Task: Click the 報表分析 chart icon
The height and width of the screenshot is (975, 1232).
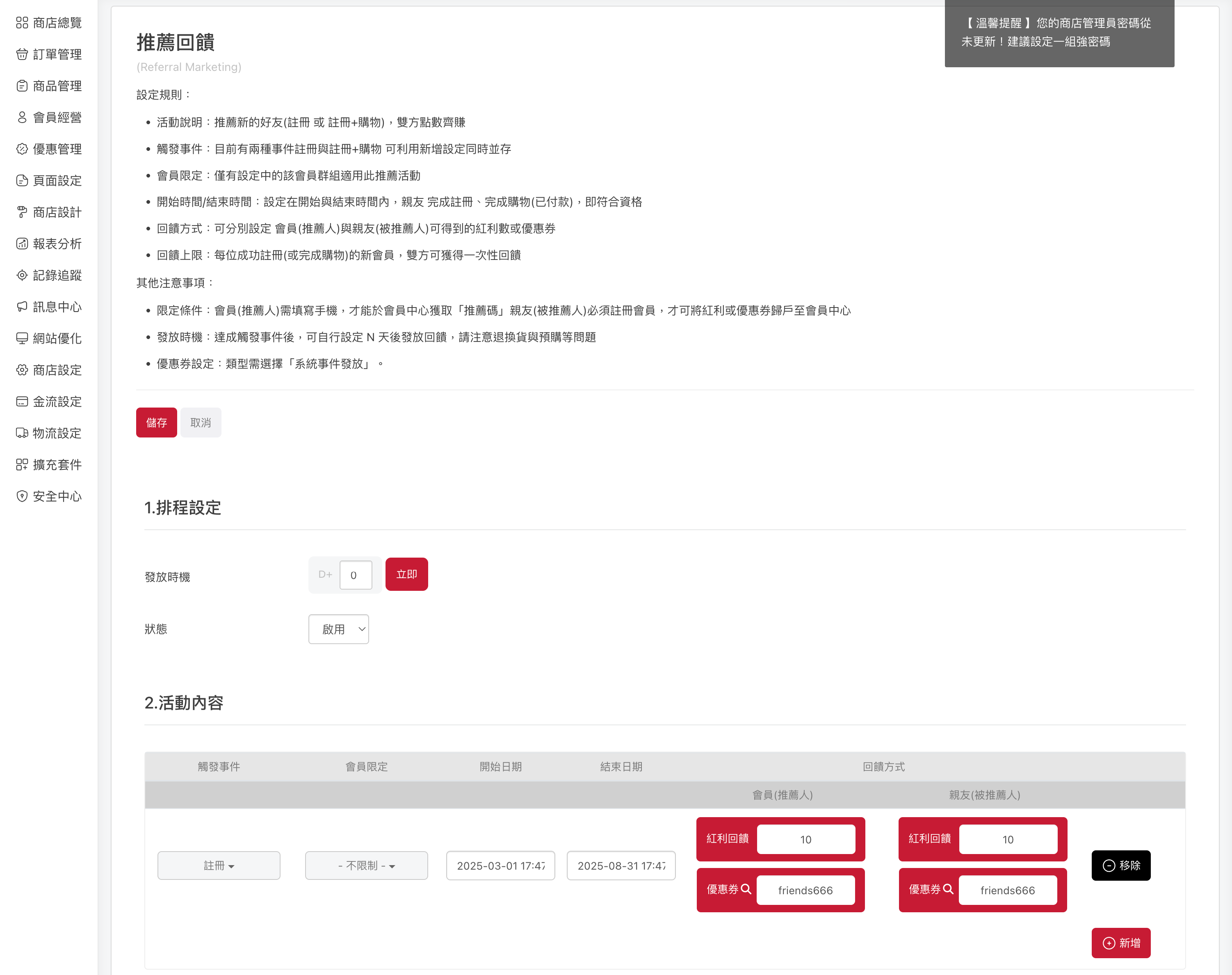Action: (x=22, y=244)
